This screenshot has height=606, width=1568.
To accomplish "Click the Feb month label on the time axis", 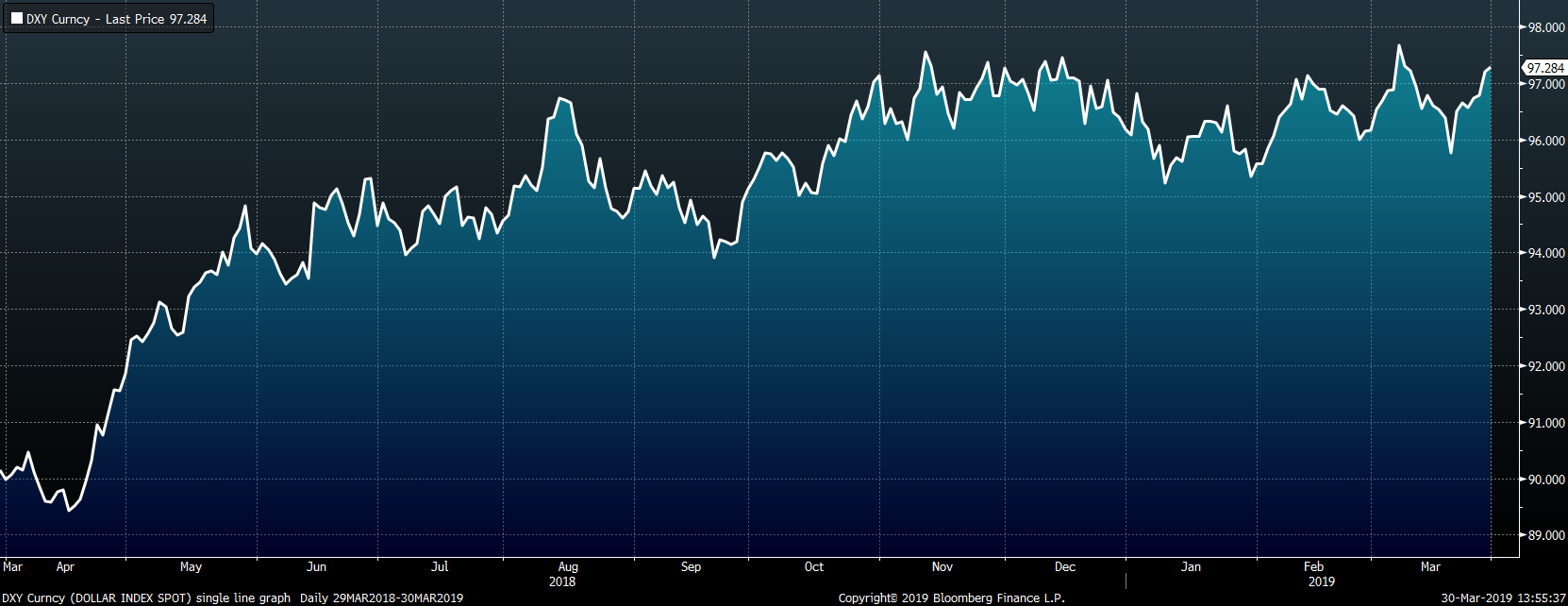I will click(1313, 567).
